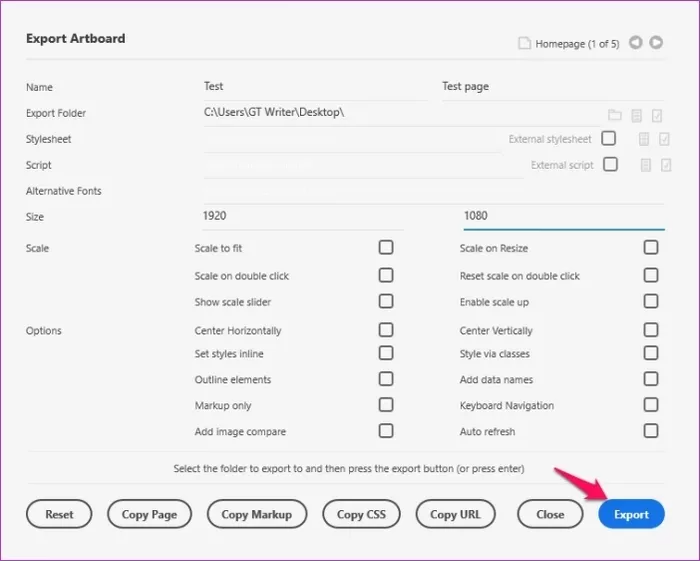The width and height of the screenshot is (700, 561).
Task: Click the document icon in Export Folder row
Action: click(637, 115)
